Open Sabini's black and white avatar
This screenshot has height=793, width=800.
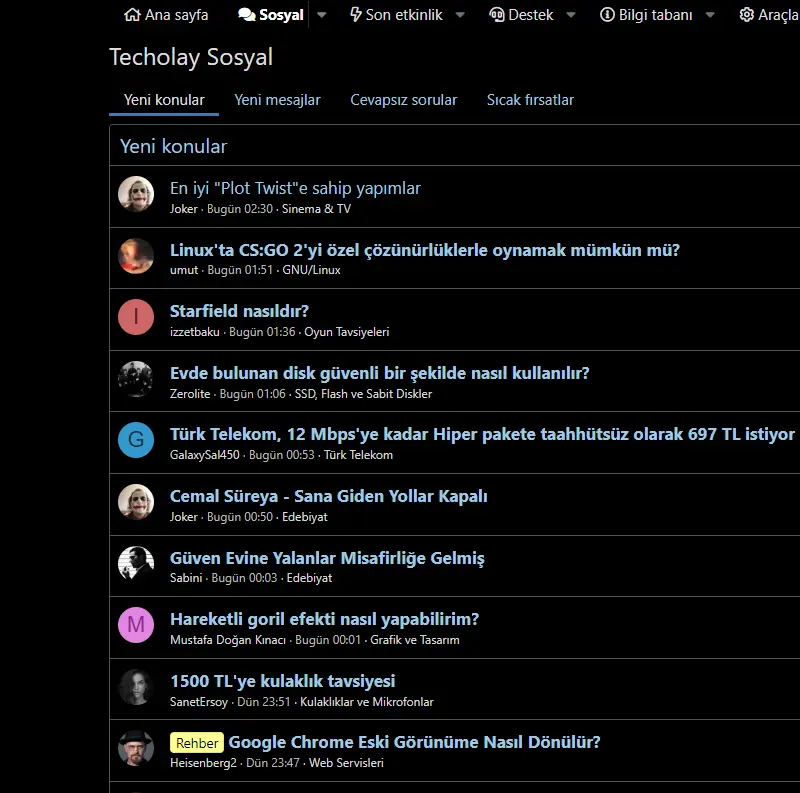coord(136,563)
